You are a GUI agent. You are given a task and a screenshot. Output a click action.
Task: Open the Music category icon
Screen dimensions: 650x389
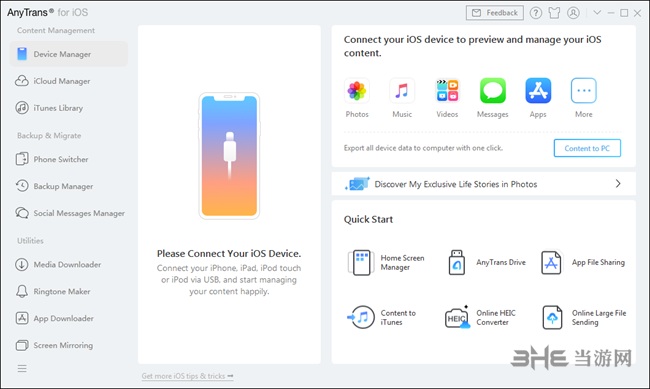pos(402,90)
